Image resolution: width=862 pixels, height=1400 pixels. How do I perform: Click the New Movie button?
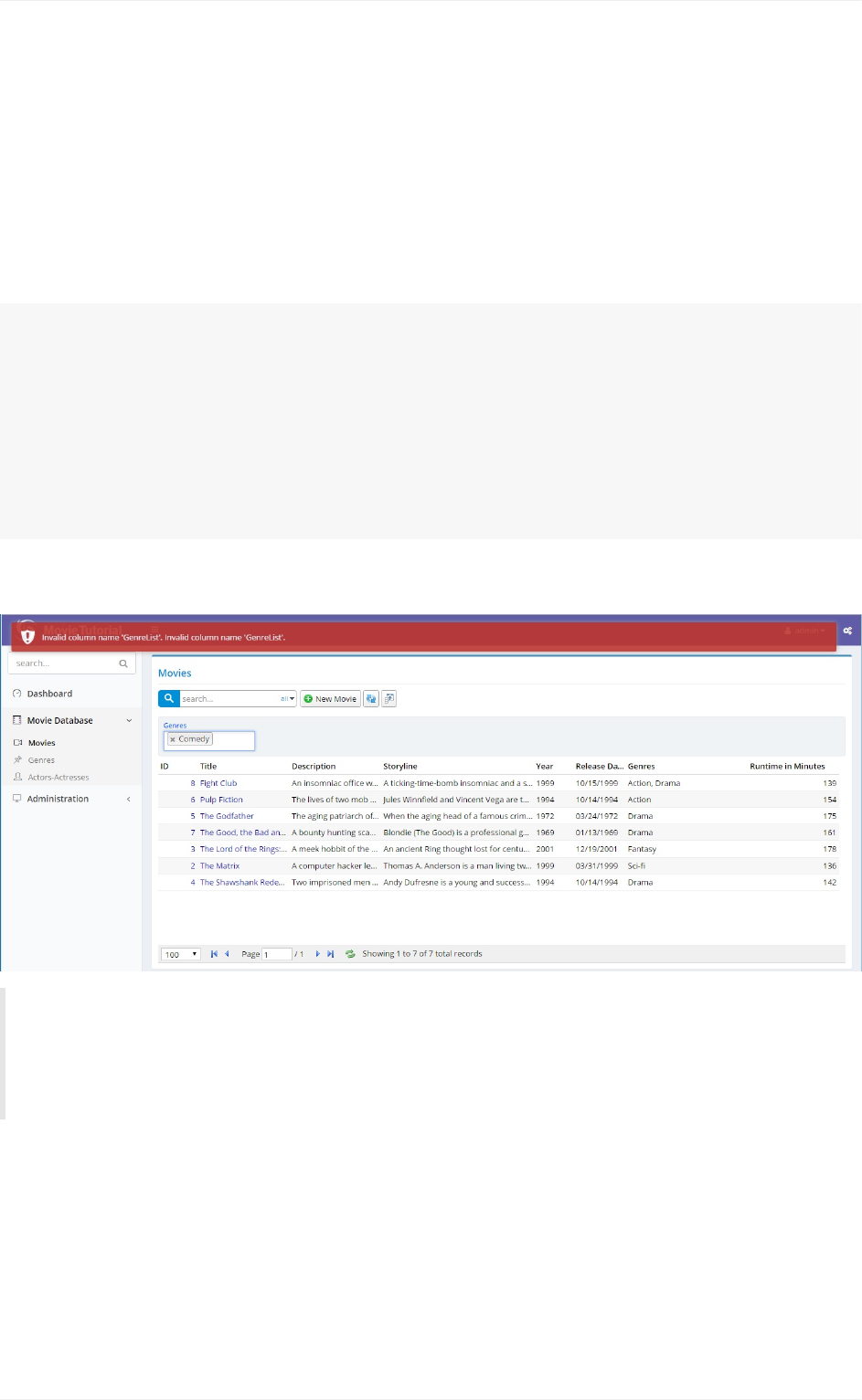(330, 698)
